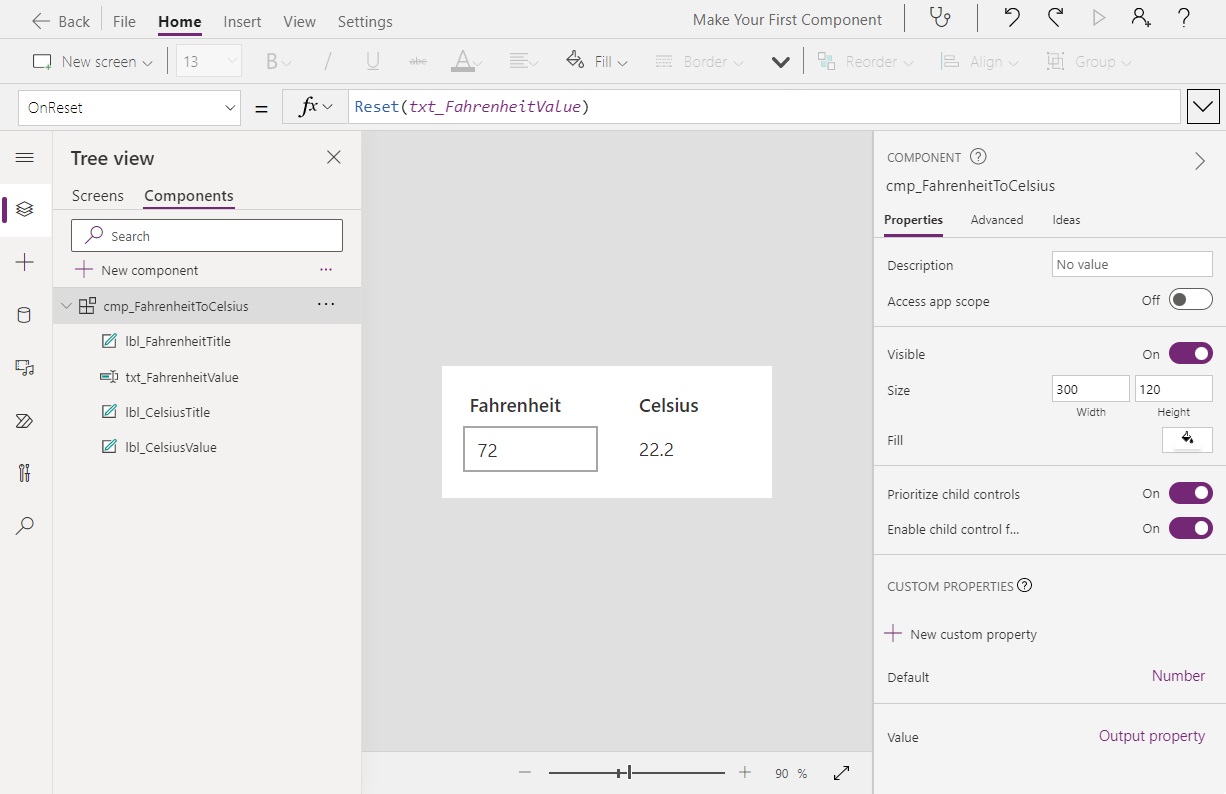Click the Play preview icon
This screenshot has height=794, width=1226.
pos(1097,19)
